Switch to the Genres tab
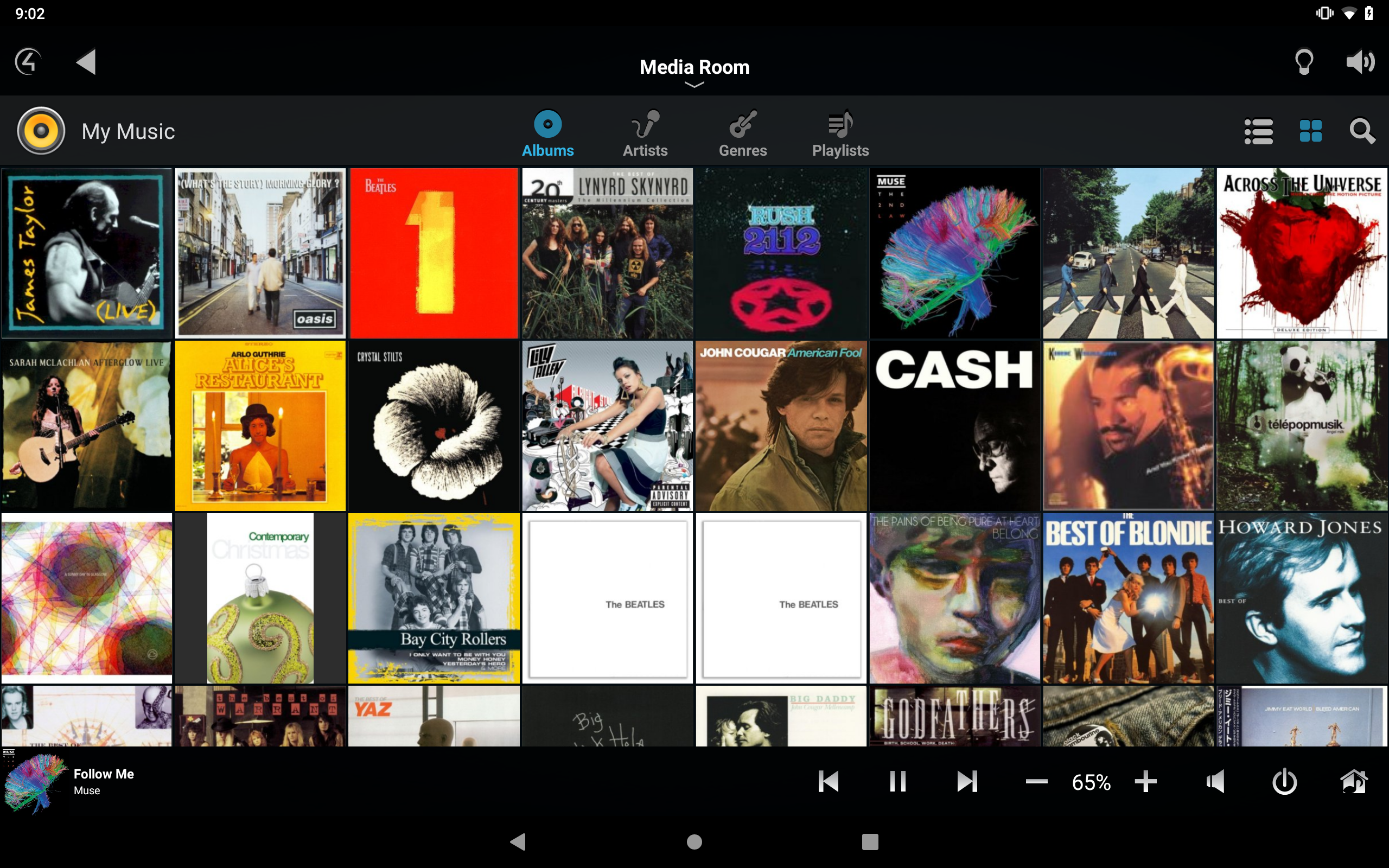The image size is (1389, 868). 743,135
